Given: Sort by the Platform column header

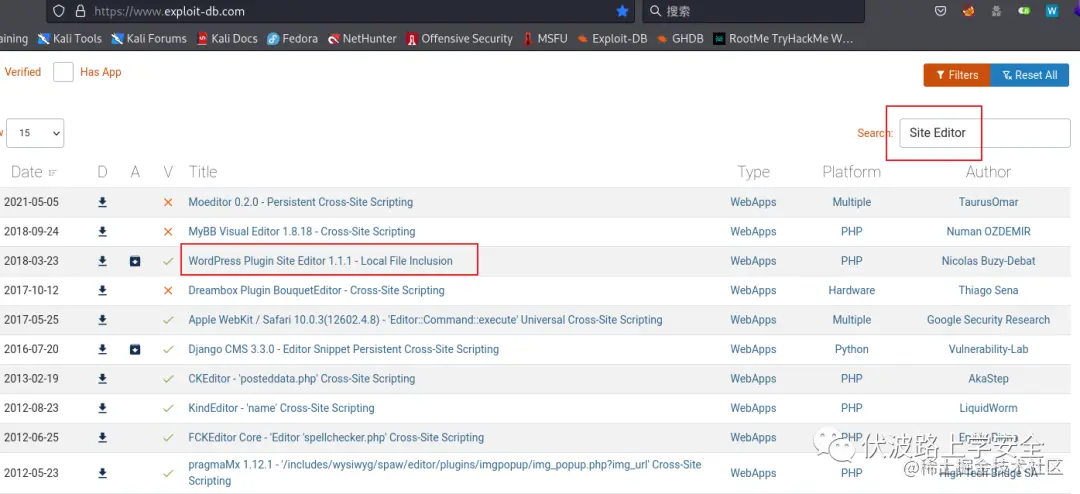Looking at the screenshot, I should (851, 172).
